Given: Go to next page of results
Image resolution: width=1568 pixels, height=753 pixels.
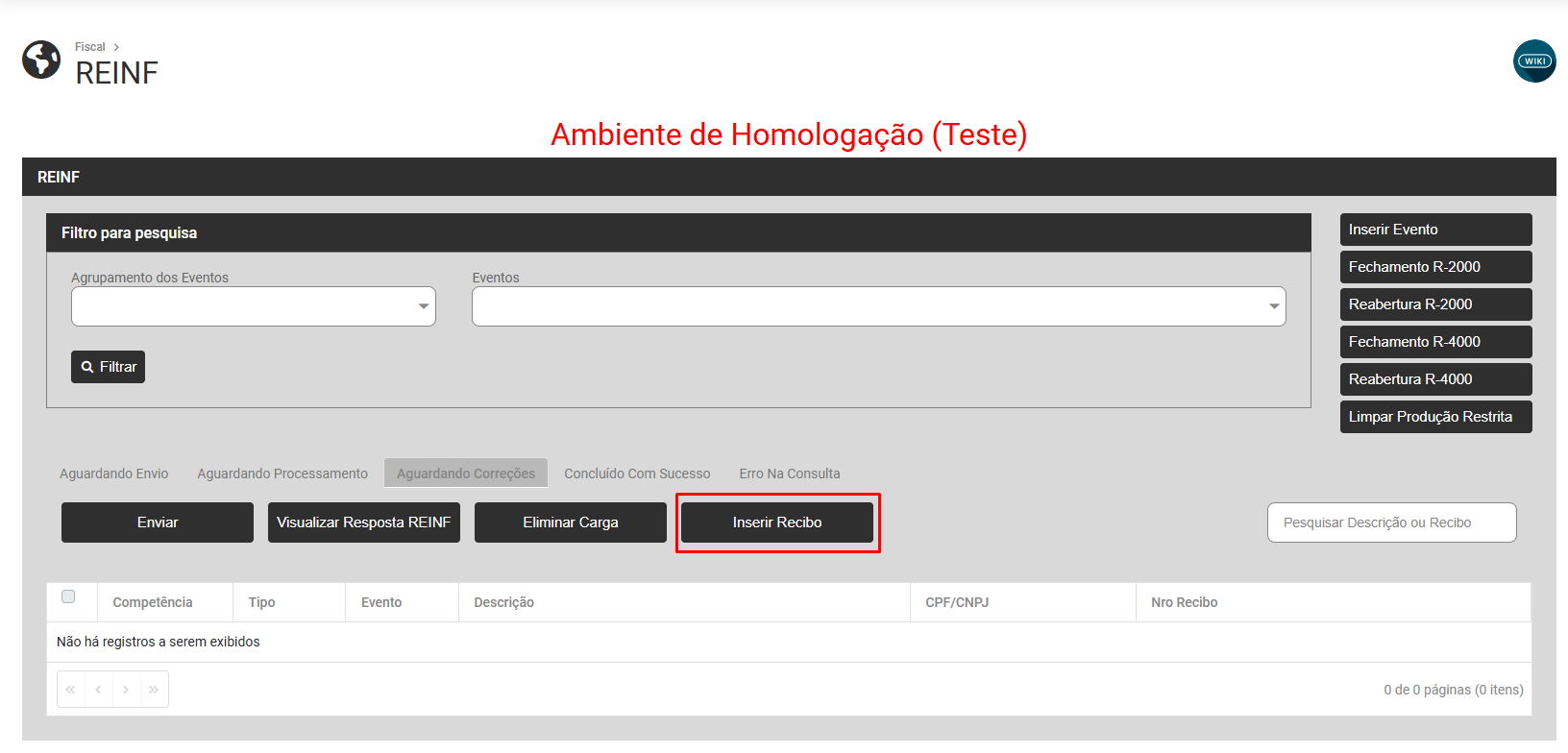Looking at the screenshot, I should (127, 690).
